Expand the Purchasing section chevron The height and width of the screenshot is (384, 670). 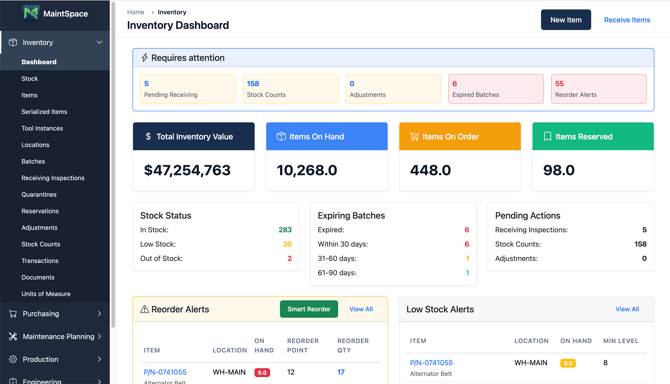coord(99,314)
